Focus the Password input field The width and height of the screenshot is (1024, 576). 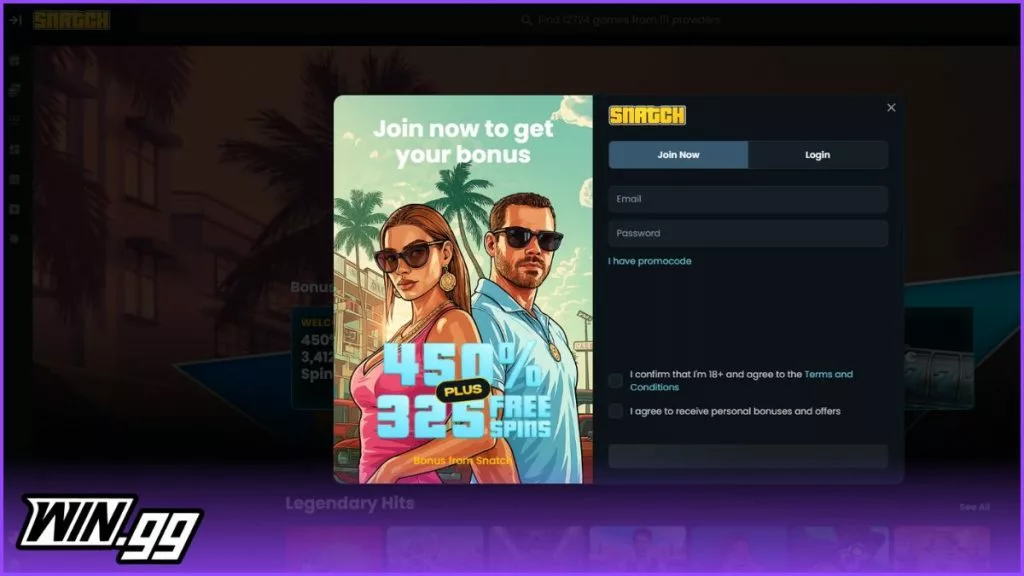[748, 233]
